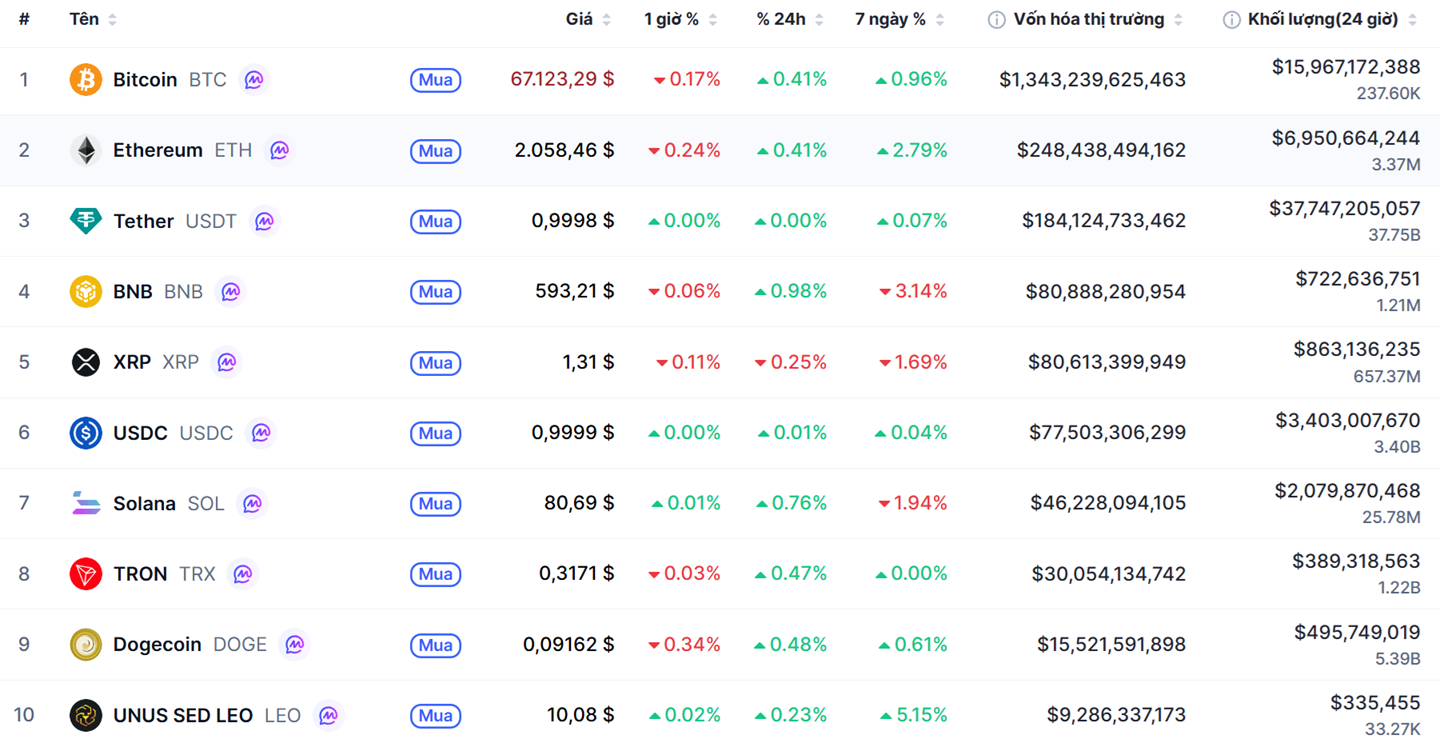Image resolution: width=1440 pixels, height=747 pixels.
Task: Click the TRON red logo icon
Action: point(85,574)
